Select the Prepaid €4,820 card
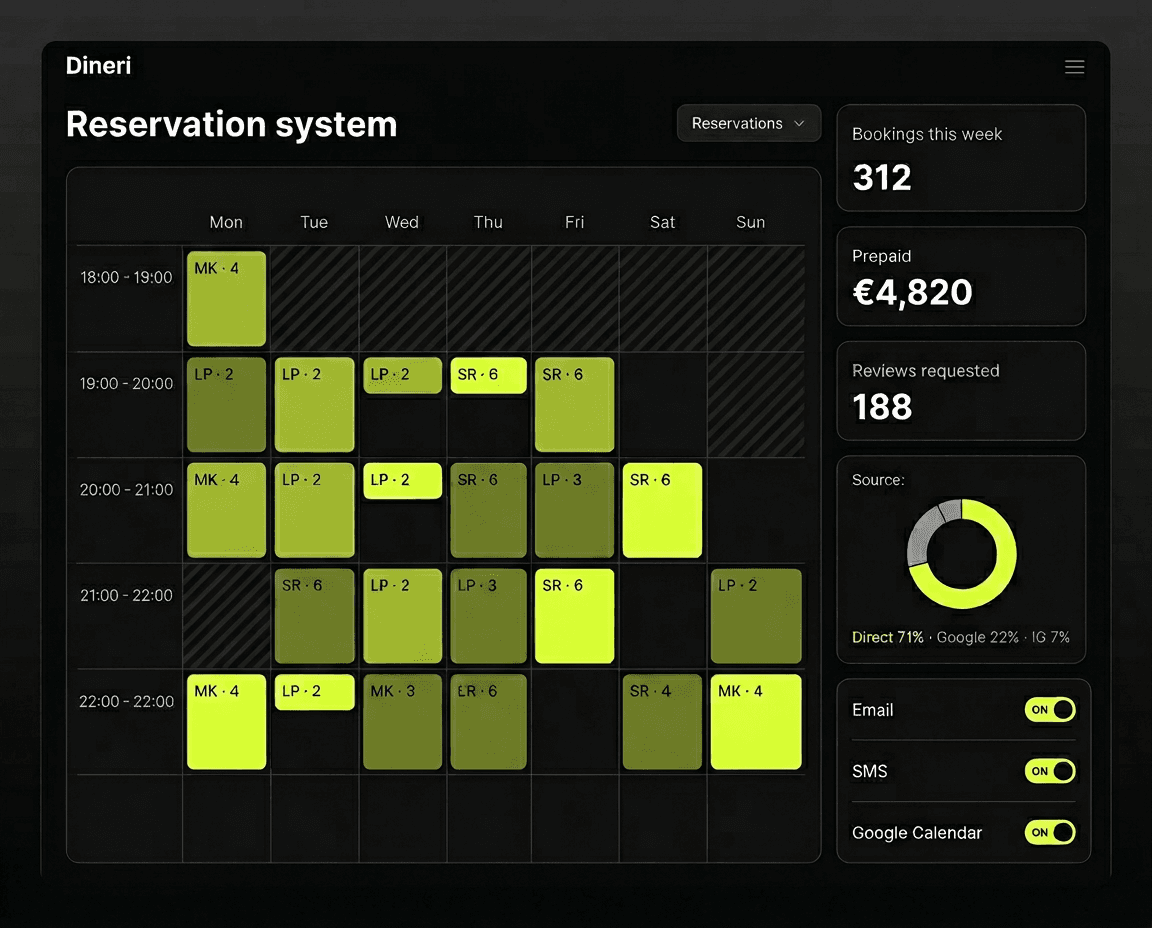Screen dimensions: 1152x928 pyautogui.click(x=961, y=276)
